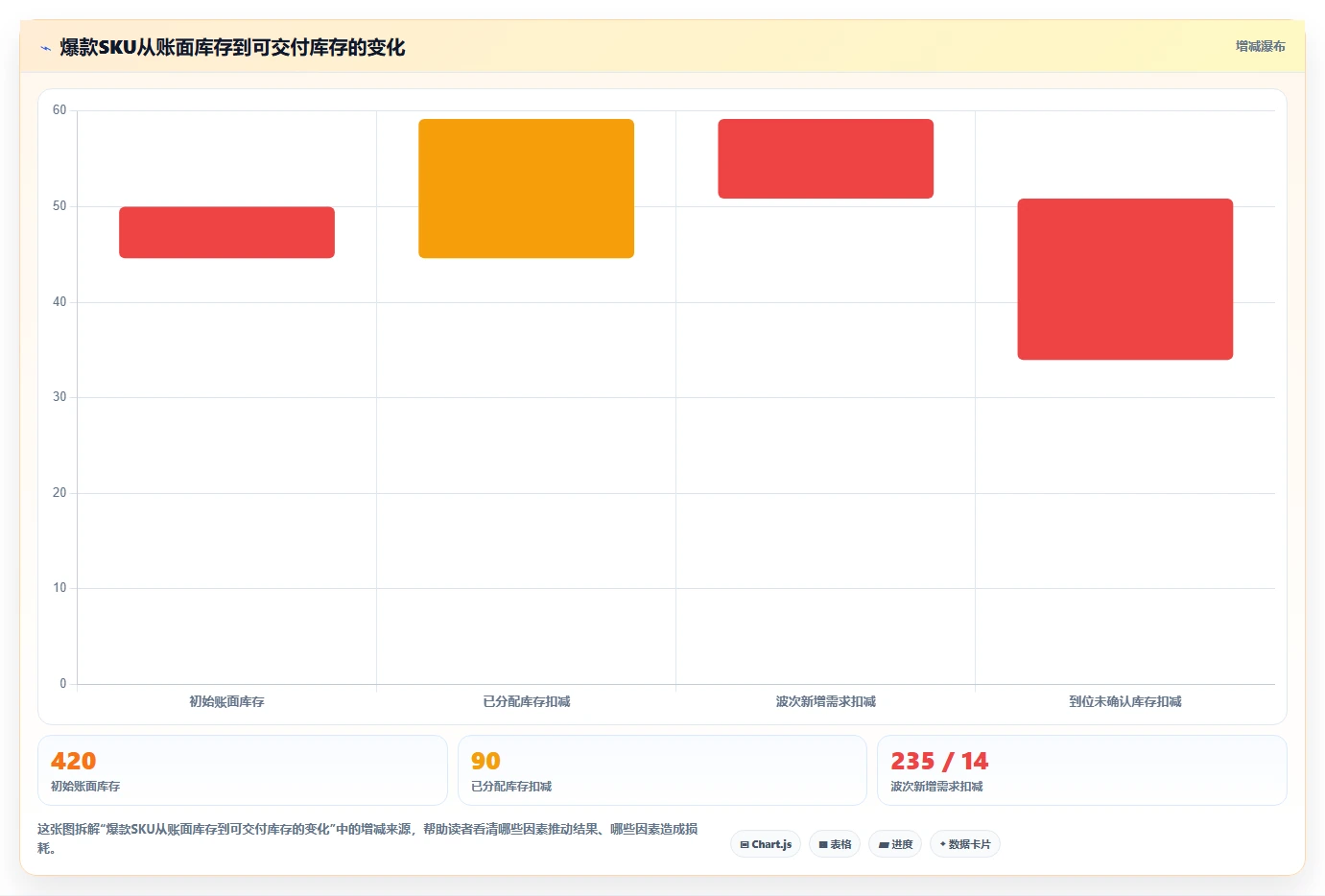Click the icon left of the chart title
The height and width of the screenshot is (896, 1325).
(45, 48)
